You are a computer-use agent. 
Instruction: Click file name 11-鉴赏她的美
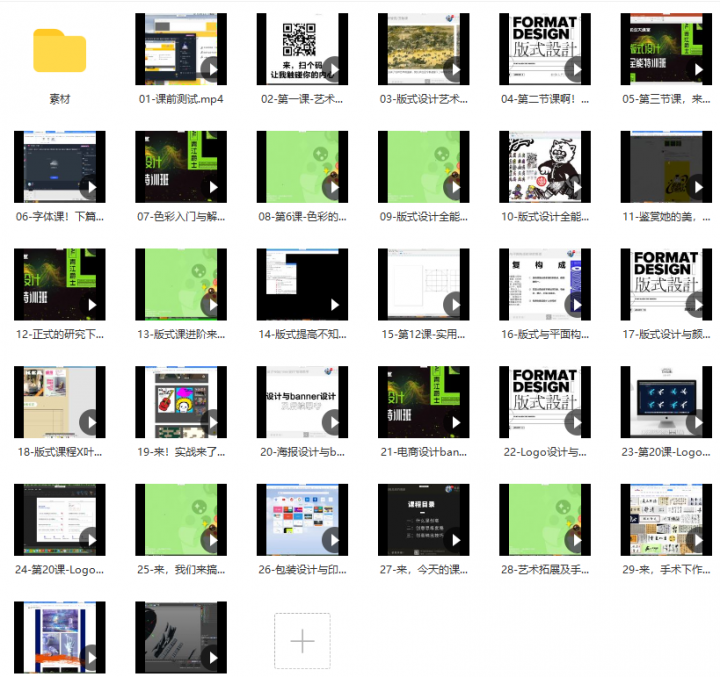pos(666,216)
